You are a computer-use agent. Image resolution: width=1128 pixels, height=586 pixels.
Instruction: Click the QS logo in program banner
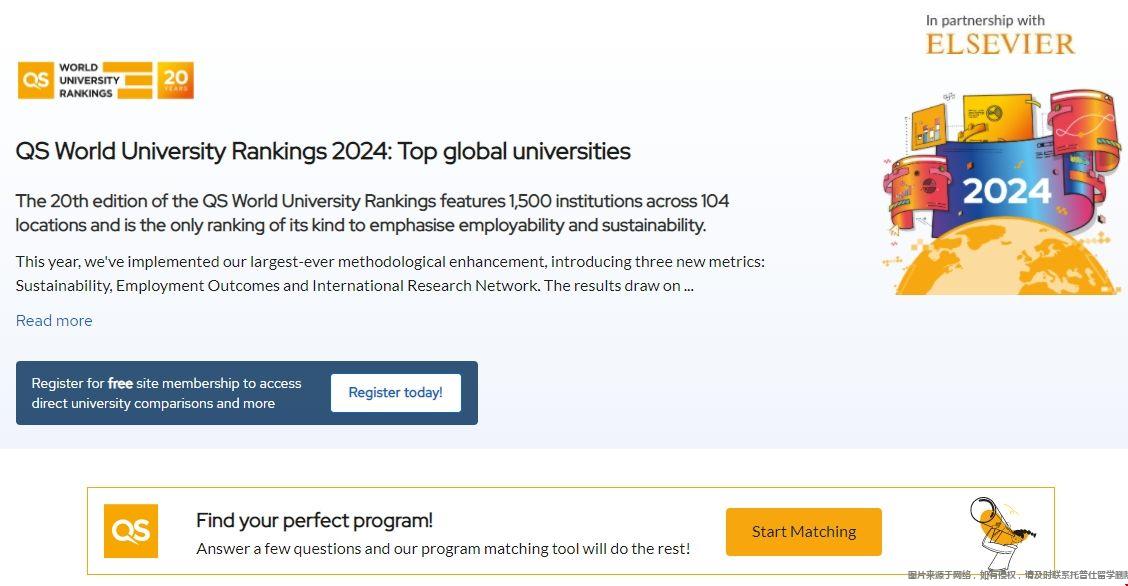[131, 531]
